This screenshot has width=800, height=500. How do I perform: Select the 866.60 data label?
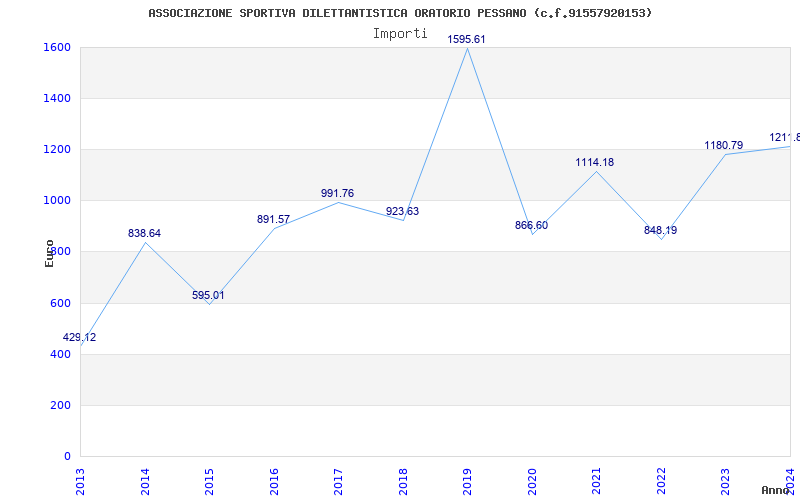(x=531, y=226)
